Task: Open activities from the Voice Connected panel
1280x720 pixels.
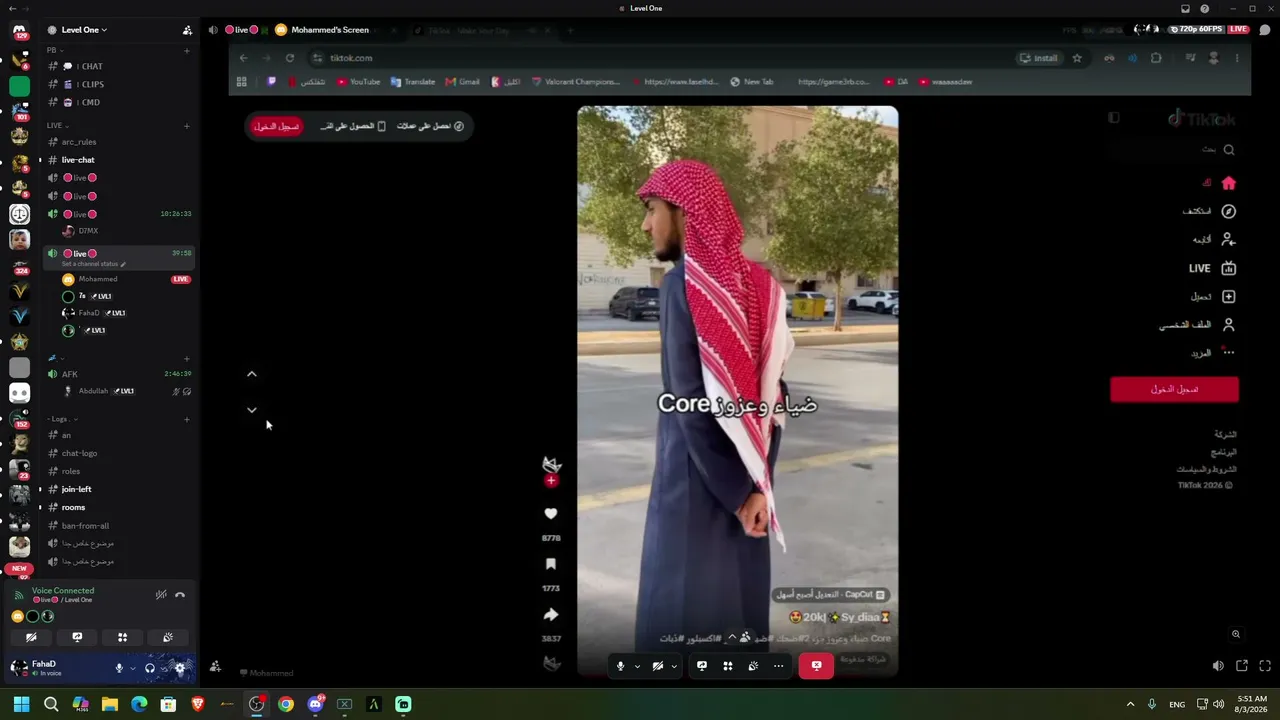Action: pyautogui.click(x=122, y=637)
